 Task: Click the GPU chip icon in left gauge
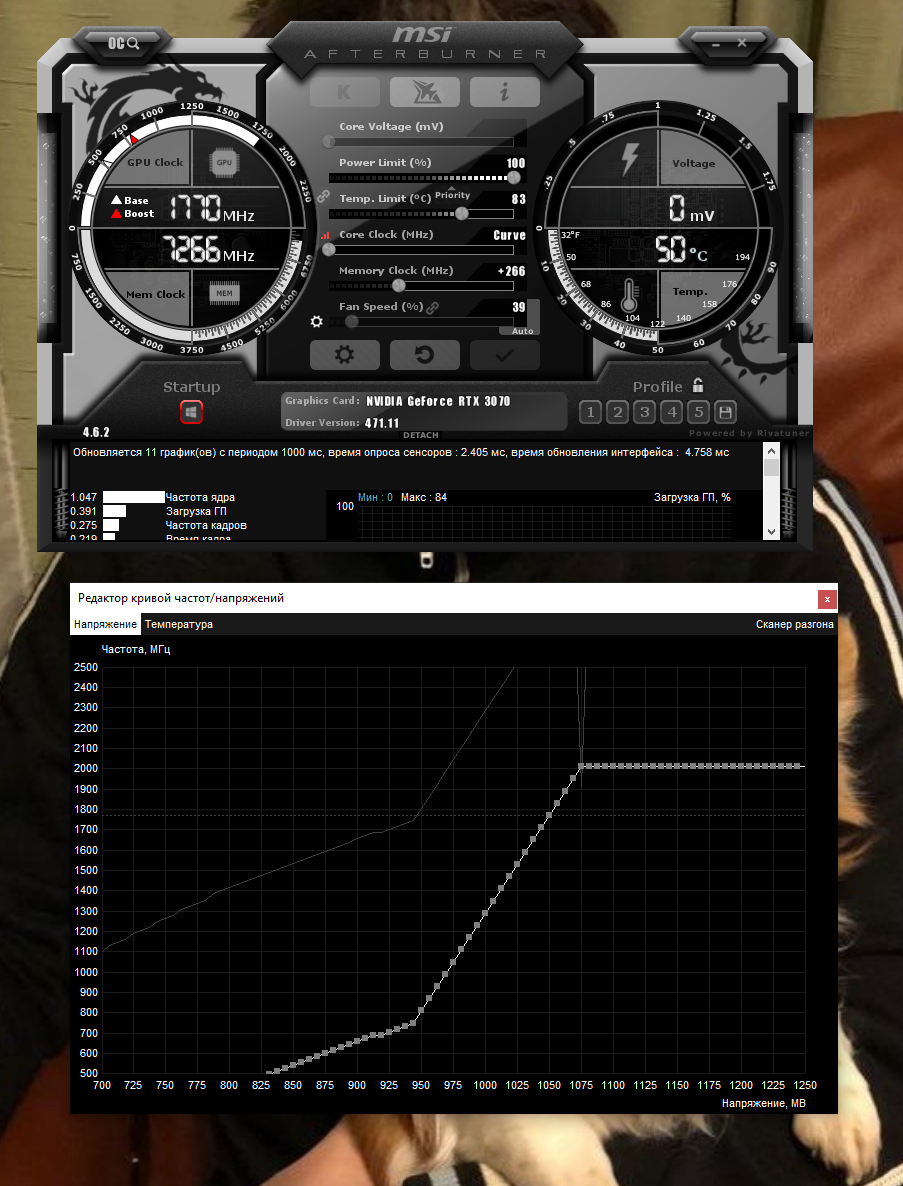[x=224, y=162]
